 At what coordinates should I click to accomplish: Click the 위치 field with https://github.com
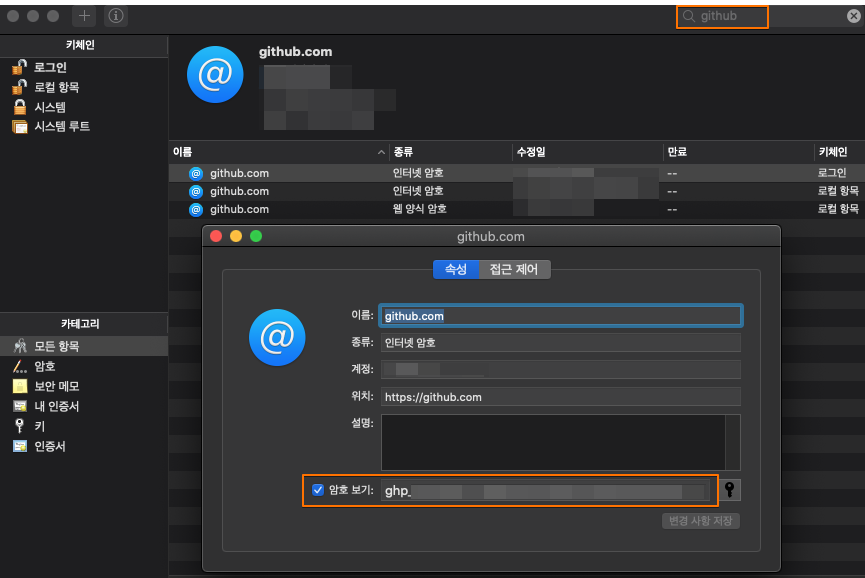coord(560,397)
